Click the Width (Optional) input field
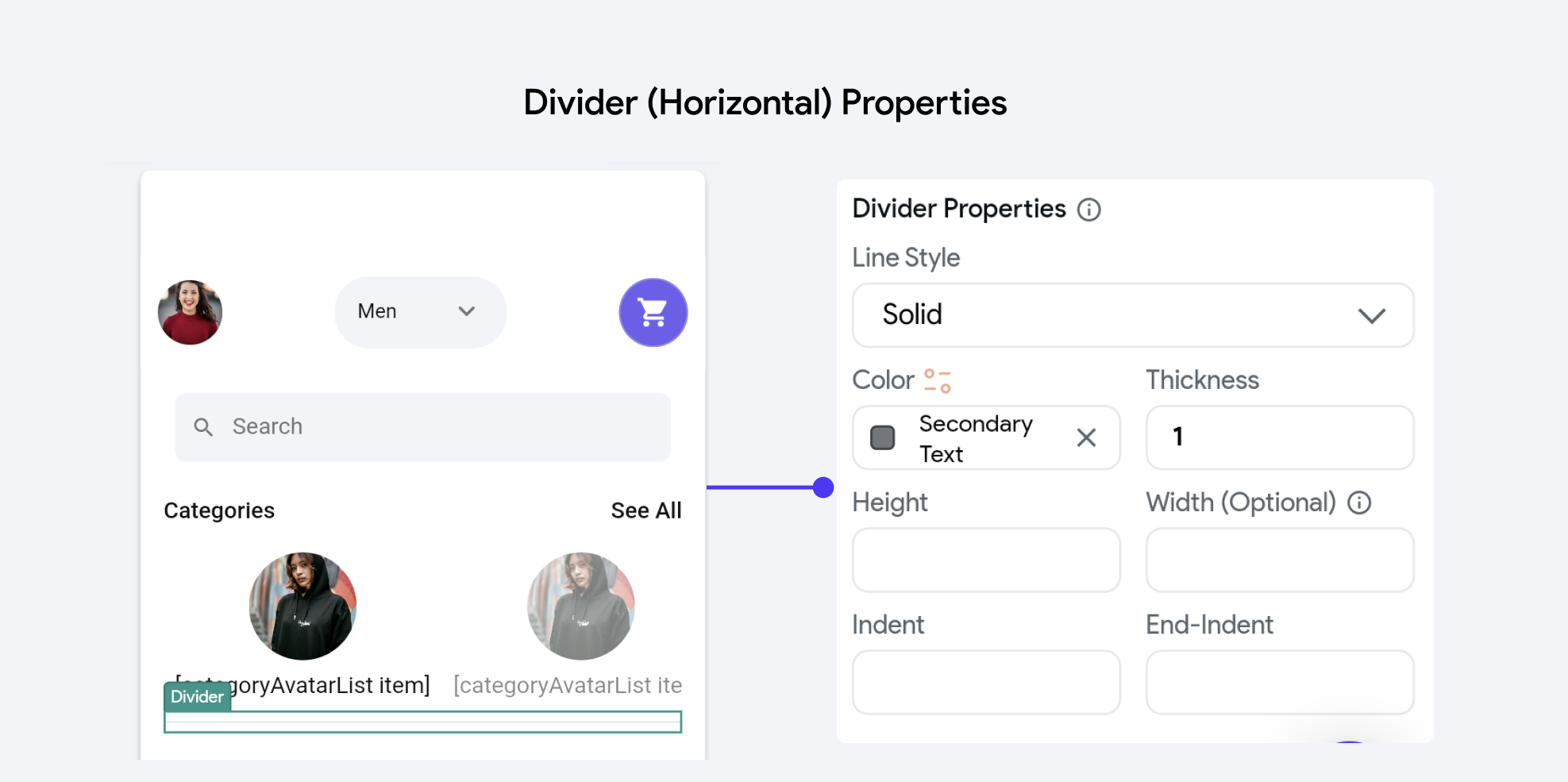This screenshot has height=782, width=1568. point(1280,560)
